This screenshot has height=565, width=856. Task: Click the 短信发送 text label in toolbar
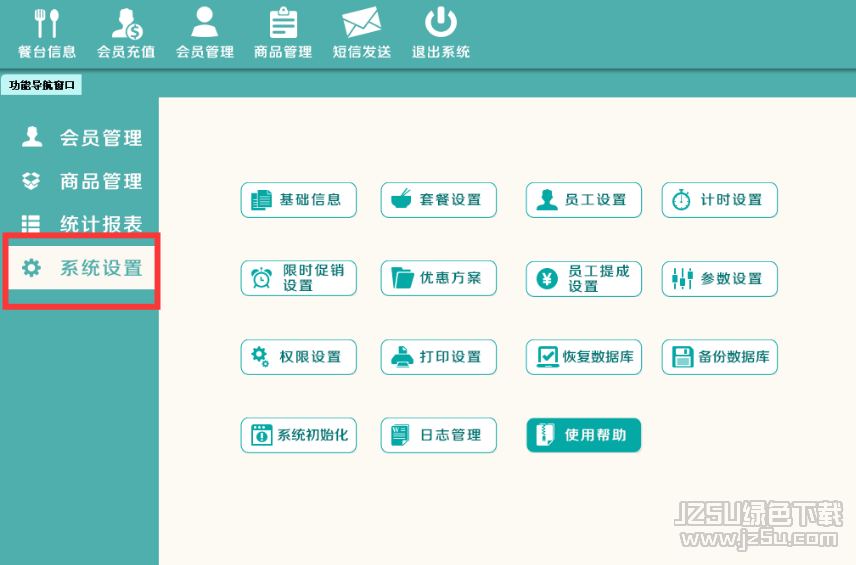(x=362, y=52)
